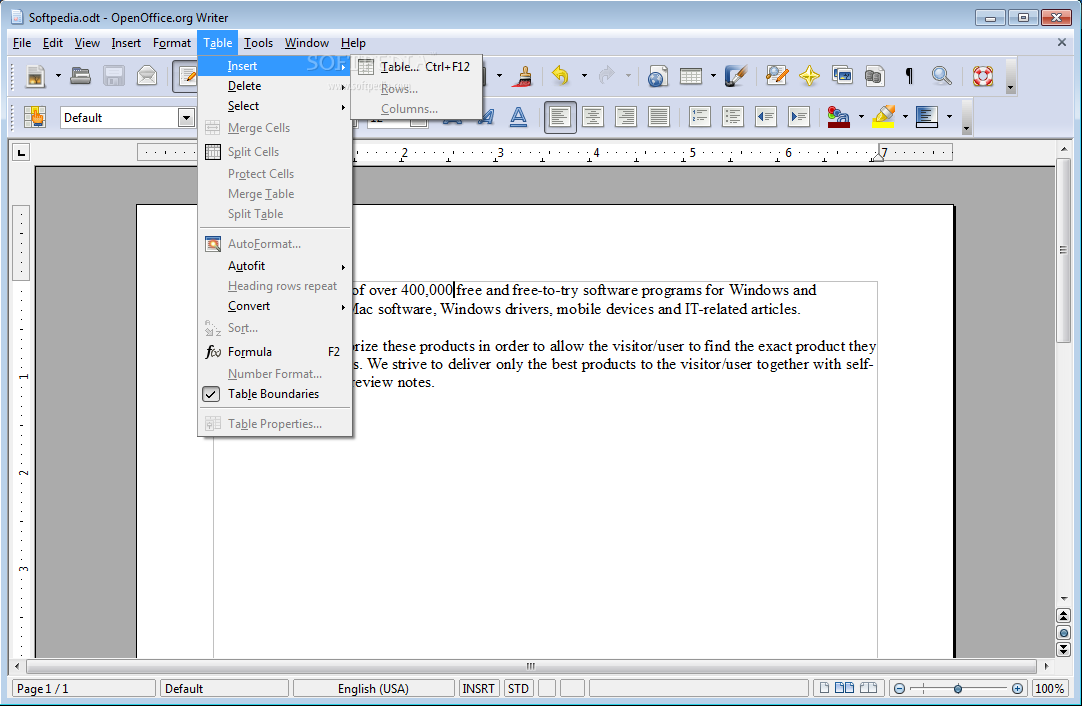Open the New document dropdown arrow
The height and width of the screenshot is (706, 1082).
(x=58, y=76)
